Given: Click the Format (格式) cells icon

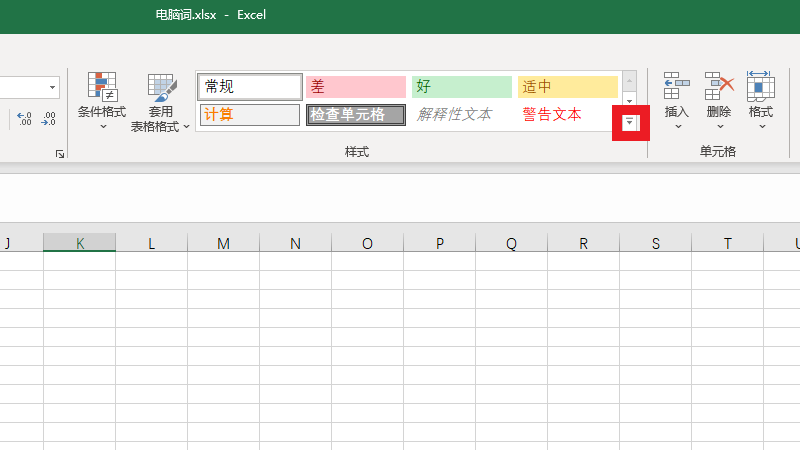Looking at the screenshot, I should pyautogui.click(x=761, y=88).
